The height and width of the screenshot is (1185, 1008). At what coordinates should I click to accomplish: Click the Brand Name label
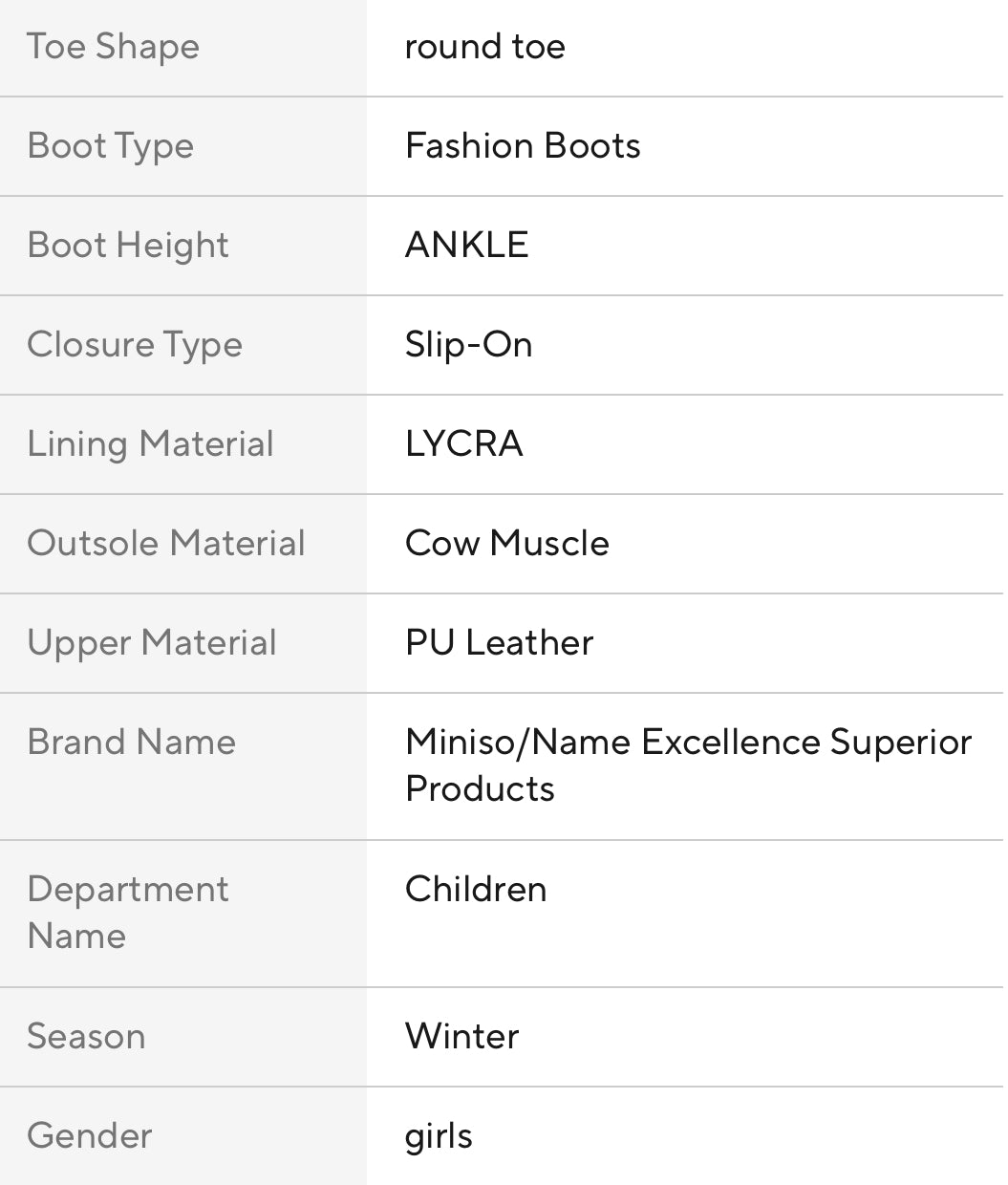pos(131,743)
